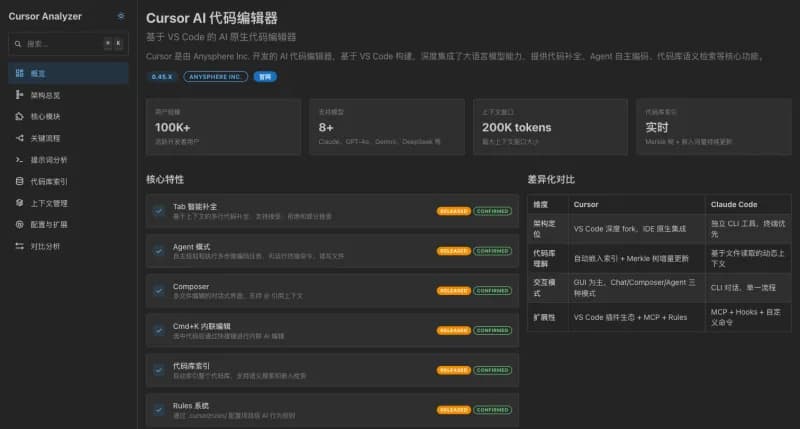The height and width of the screenshot is (429, 800).
Task: Click the check icon on the Tab 智能补全 row
Action: (x=159, y=211)
